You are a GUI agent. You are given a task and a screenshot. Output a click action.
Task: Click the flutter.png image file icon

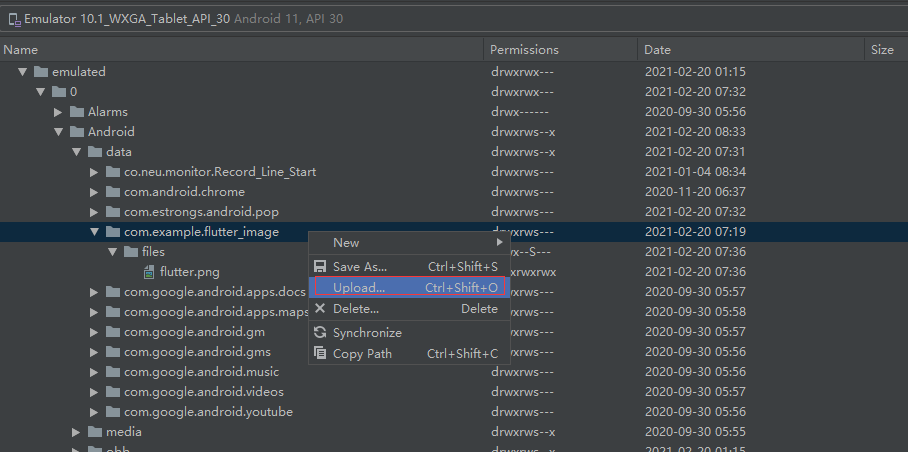click(149, 271)
